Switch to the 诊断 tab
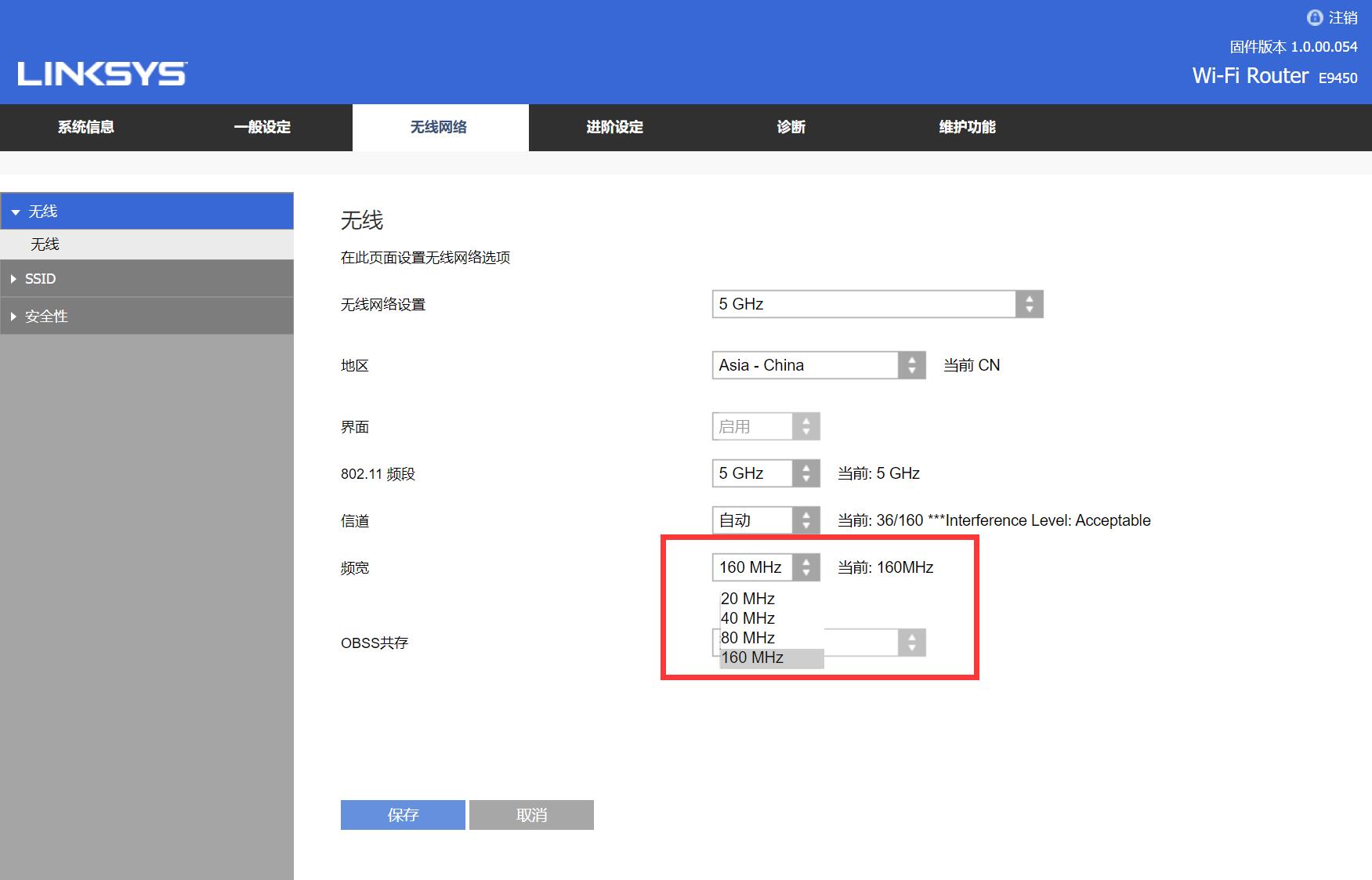The image size is (1372, 880). coord(790,127)
